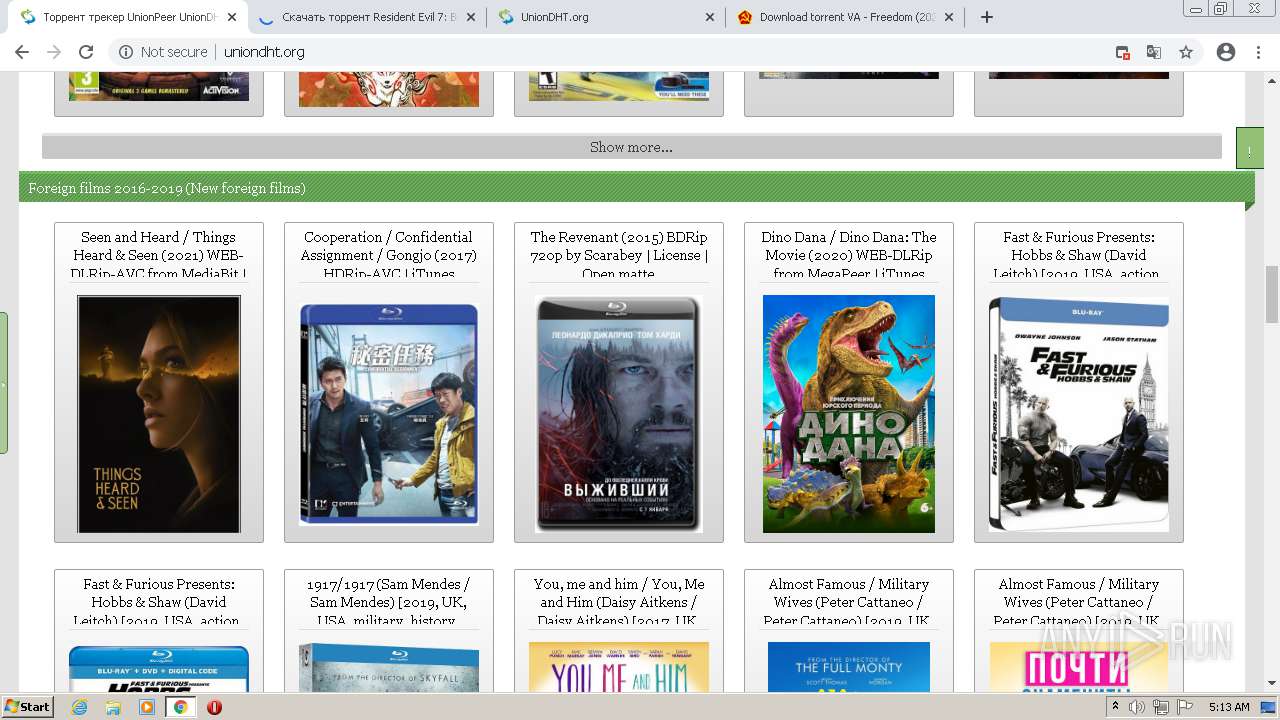Click the Full Monty director poster thumbnail
Screen dimensions: 1280x720
849,667
